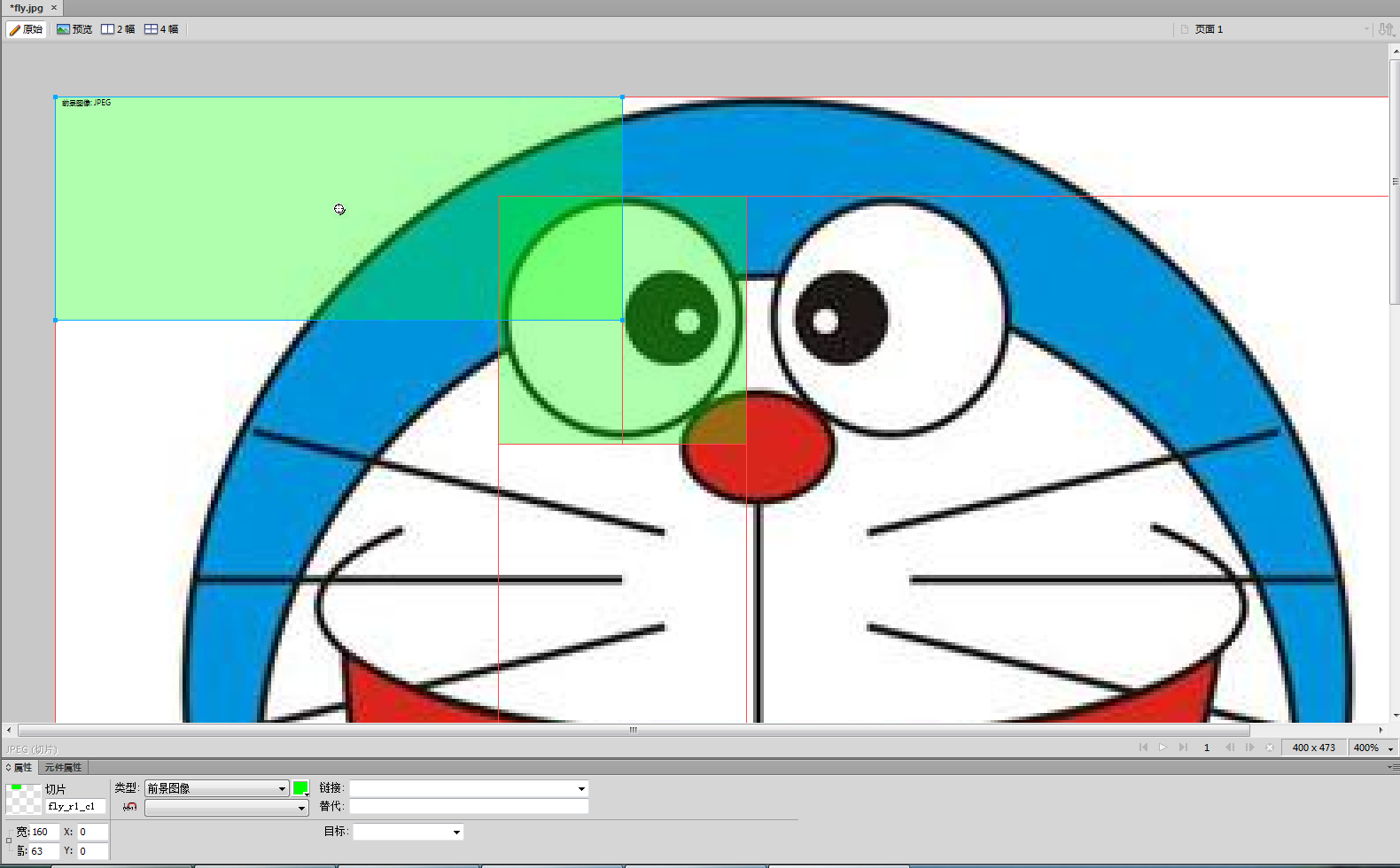Click the horizontal scrollbar left arrow
Viewport: 1400px width, 868px height.
pyautogui.click(x=9, y=730)
